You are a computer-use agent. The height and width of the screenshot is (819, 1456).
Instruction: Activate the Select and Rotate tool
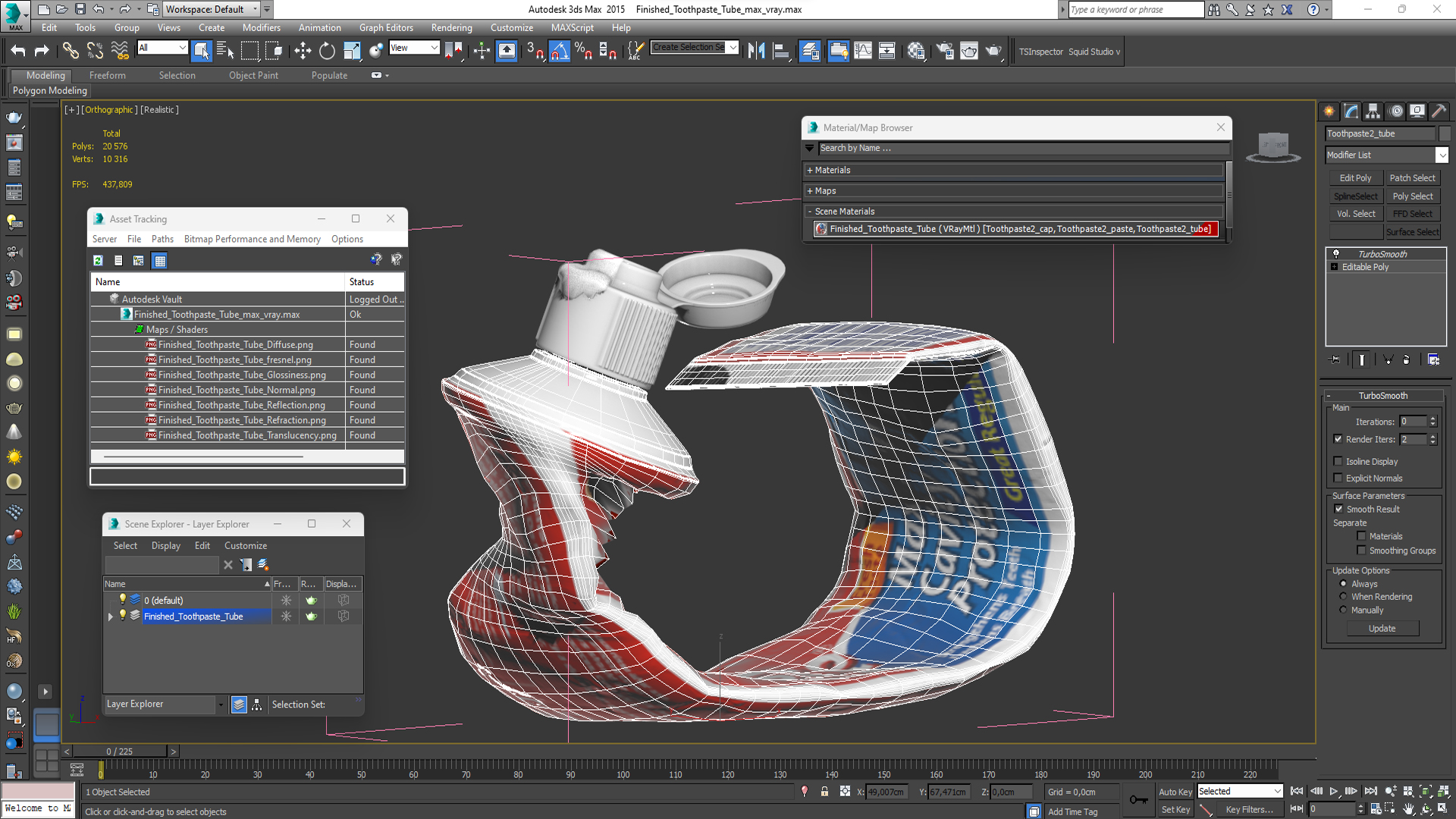tap(327, 51)
